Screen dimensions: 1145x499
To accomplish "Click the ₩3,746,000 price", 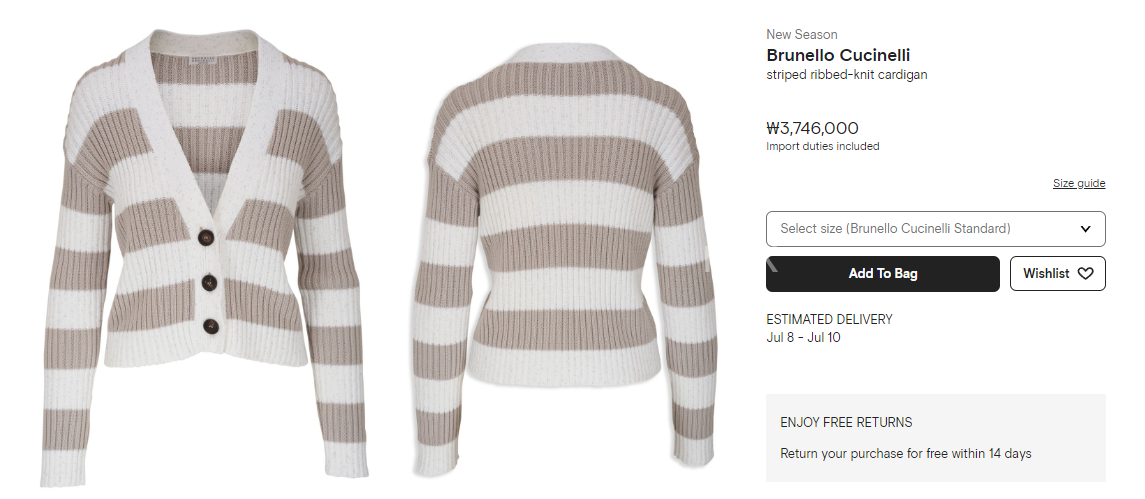I will [812, 128].
